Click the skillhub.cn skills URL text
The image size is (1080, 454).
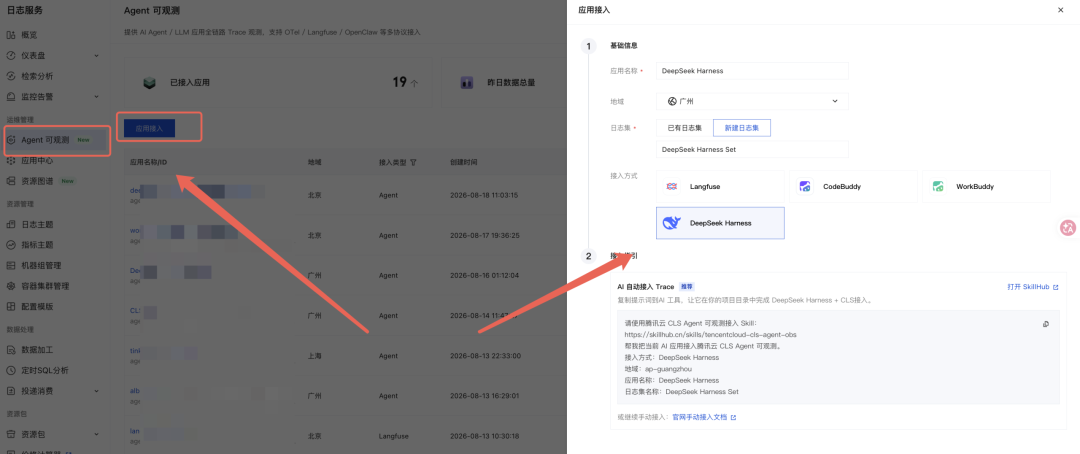tap(710, 334)
